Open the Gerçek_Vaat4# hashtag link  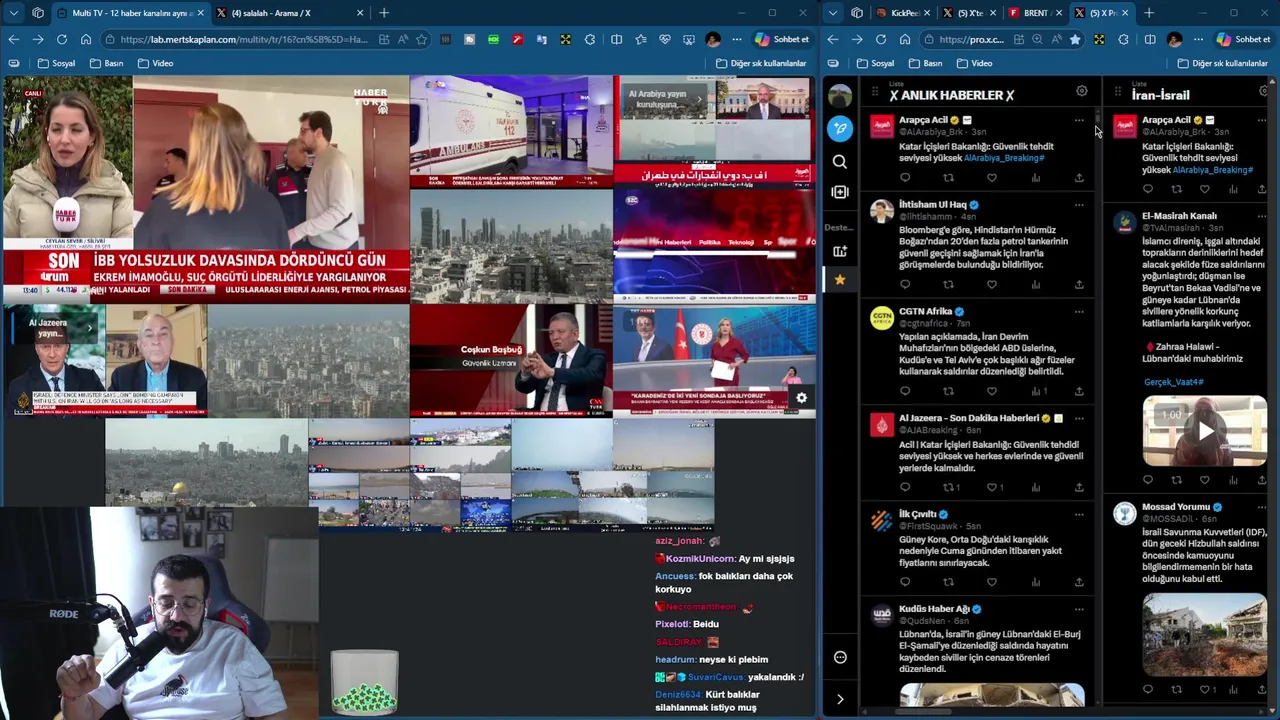(x=1174, y=382)
